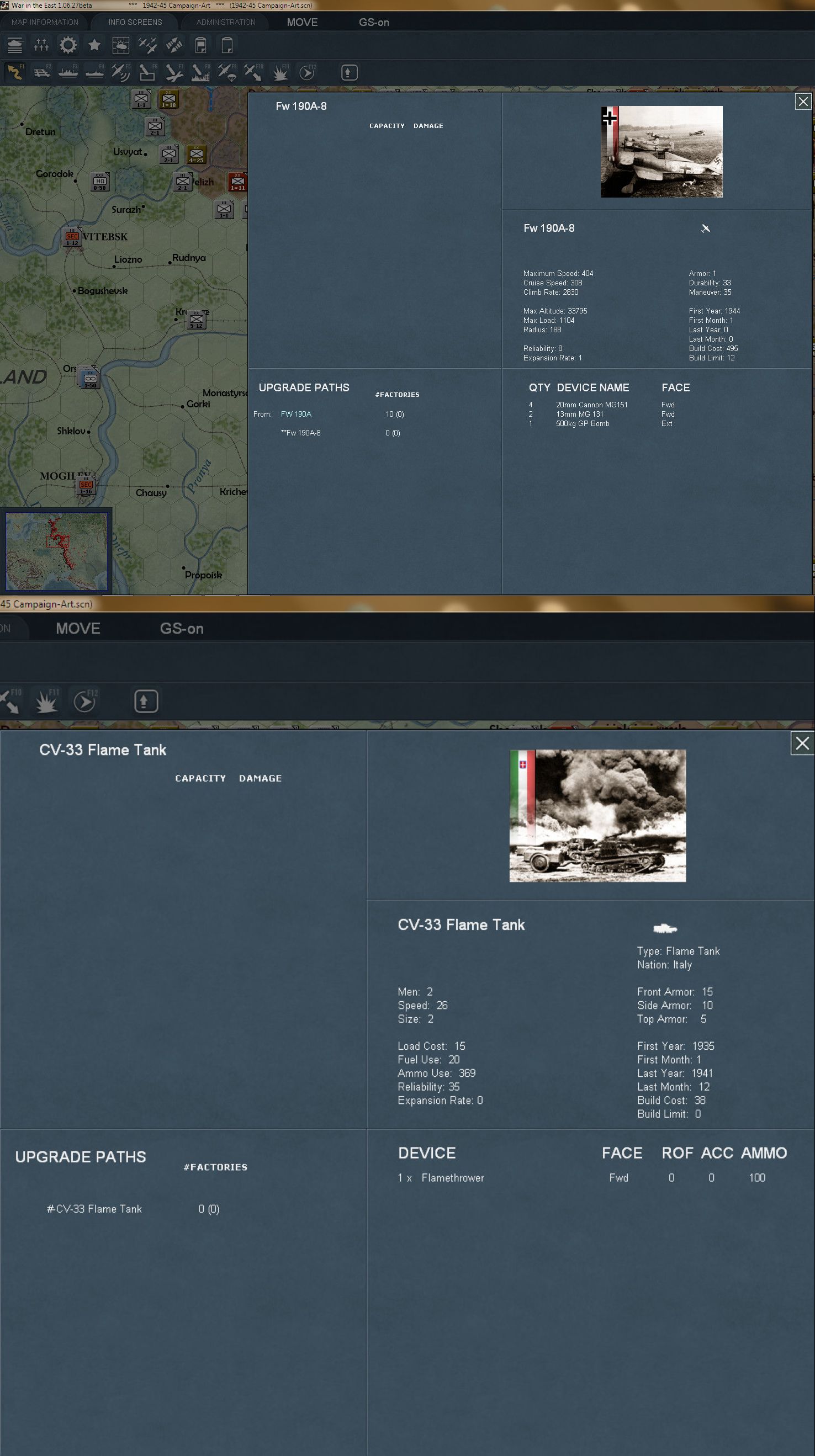
Task: Click the Fw 190A-8 aircraft photo
Action: tap(661, 151)
